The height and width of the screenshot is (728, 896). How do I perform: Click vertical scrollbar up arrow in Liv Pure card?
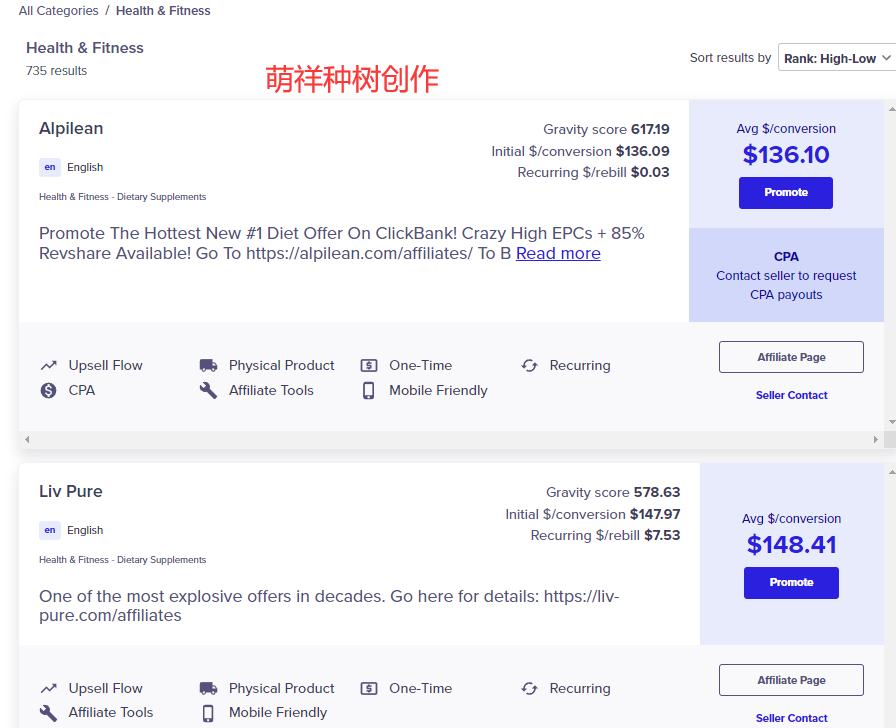[891, 472]
